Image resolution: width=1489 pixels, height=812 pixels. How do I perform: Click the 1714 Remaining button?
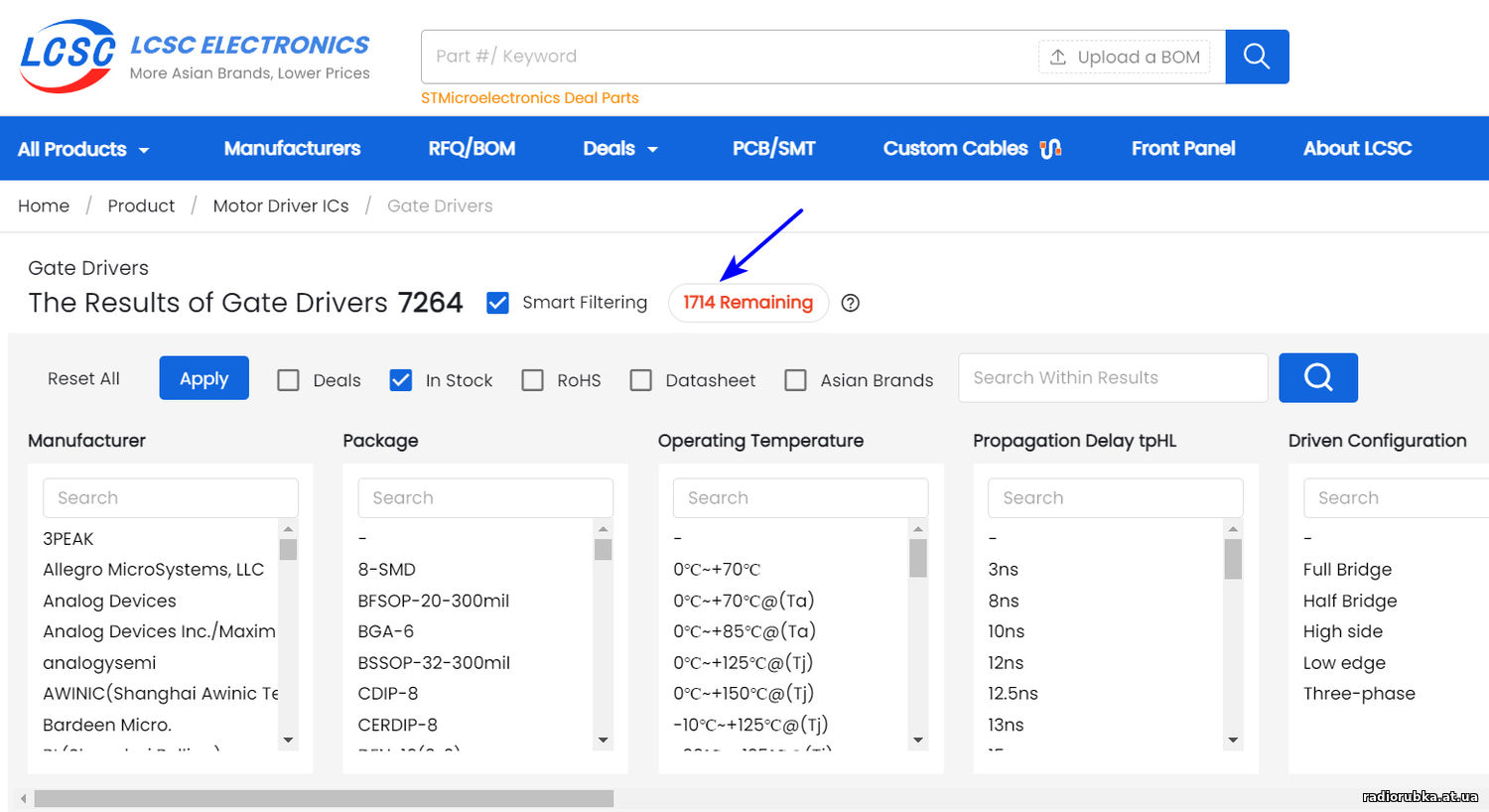(x=748, y=303)
